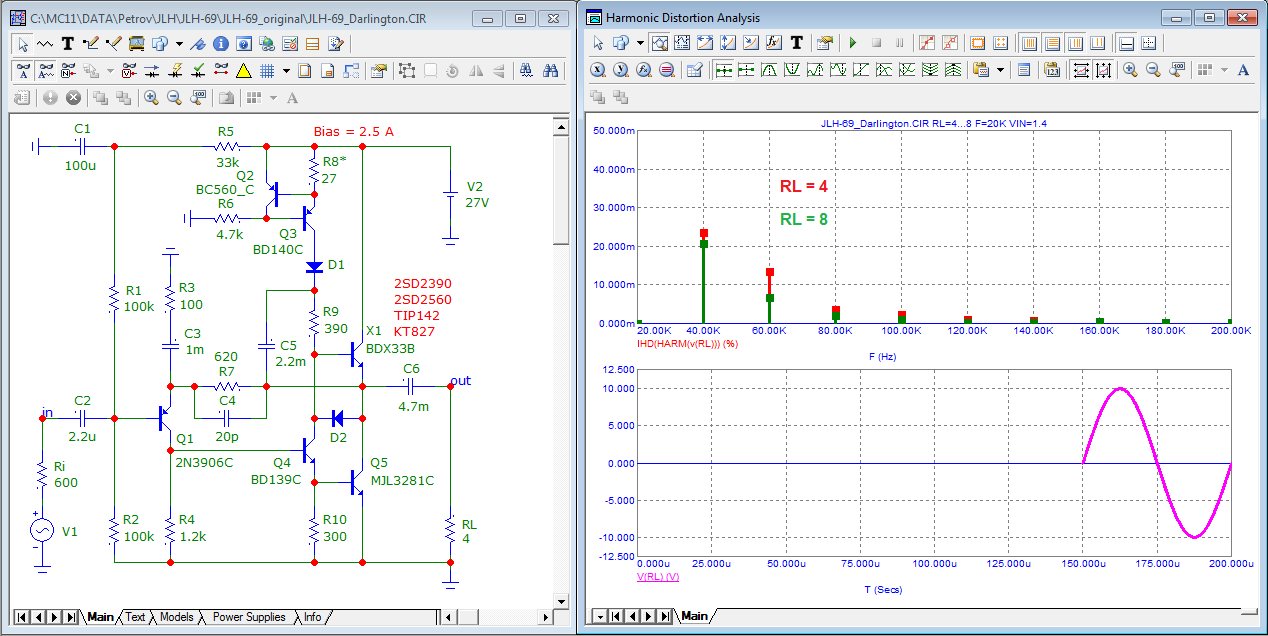This screenshot has width=1268, height=636.
Task: Click zoom out in analysis toolbar
Action: click(x=1152, y=70)
